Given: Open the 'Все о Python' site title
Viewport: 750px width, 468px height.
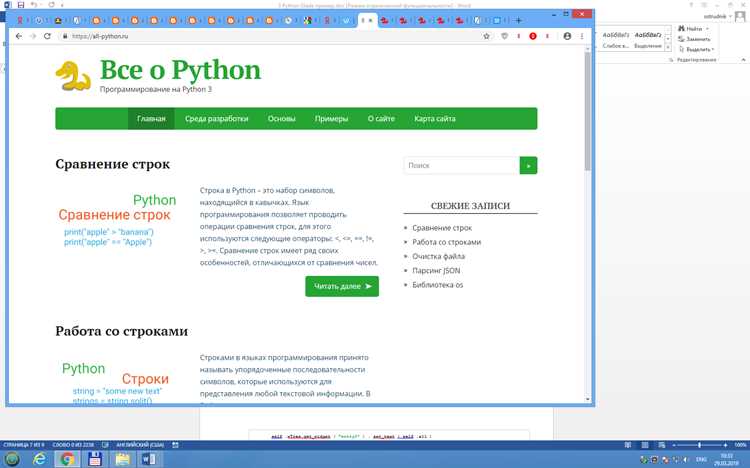Looking at the screenshot, I should [180, 70].
